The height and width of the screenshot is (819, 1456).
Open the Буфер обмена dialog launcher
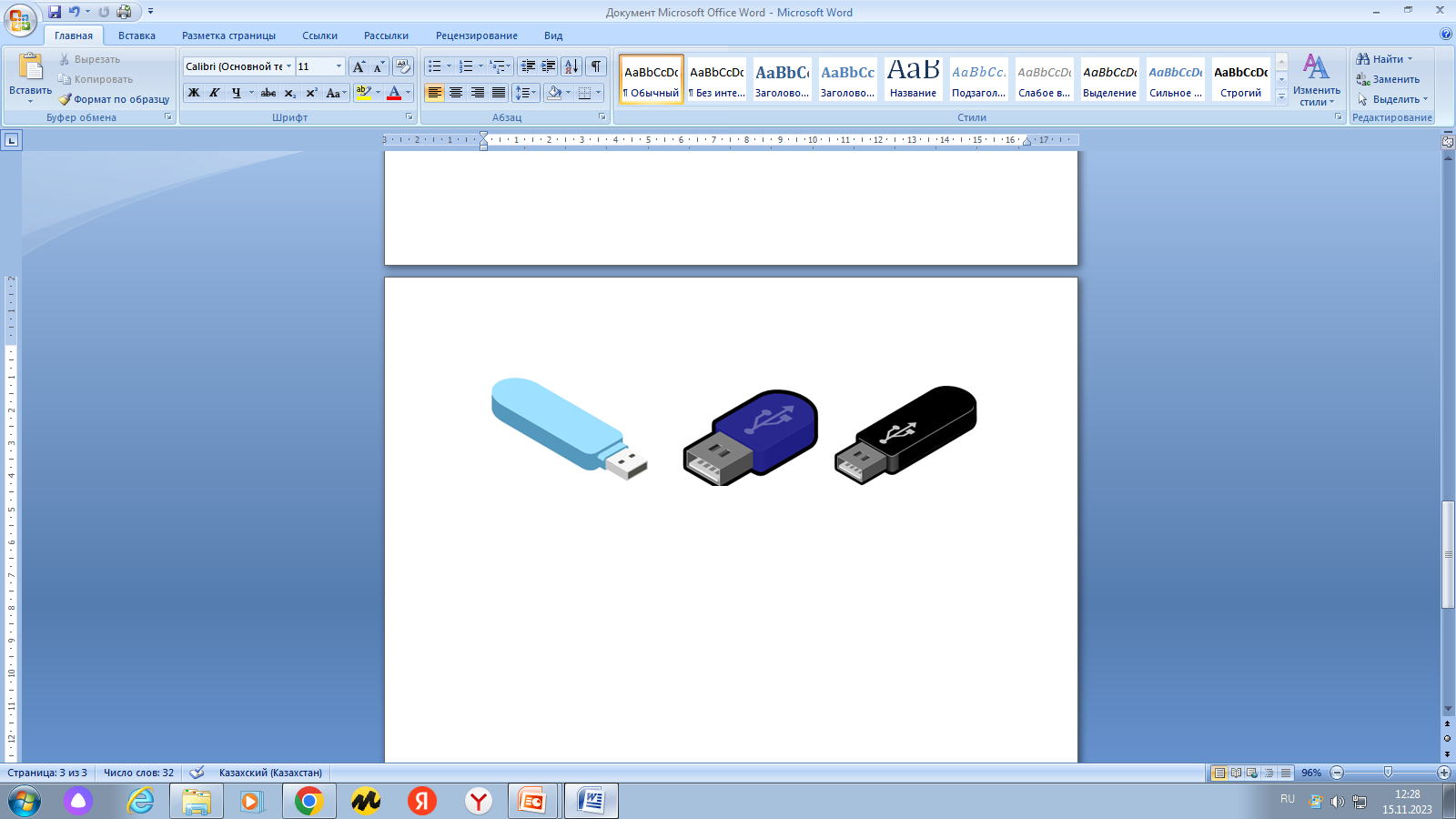point(168,117)
